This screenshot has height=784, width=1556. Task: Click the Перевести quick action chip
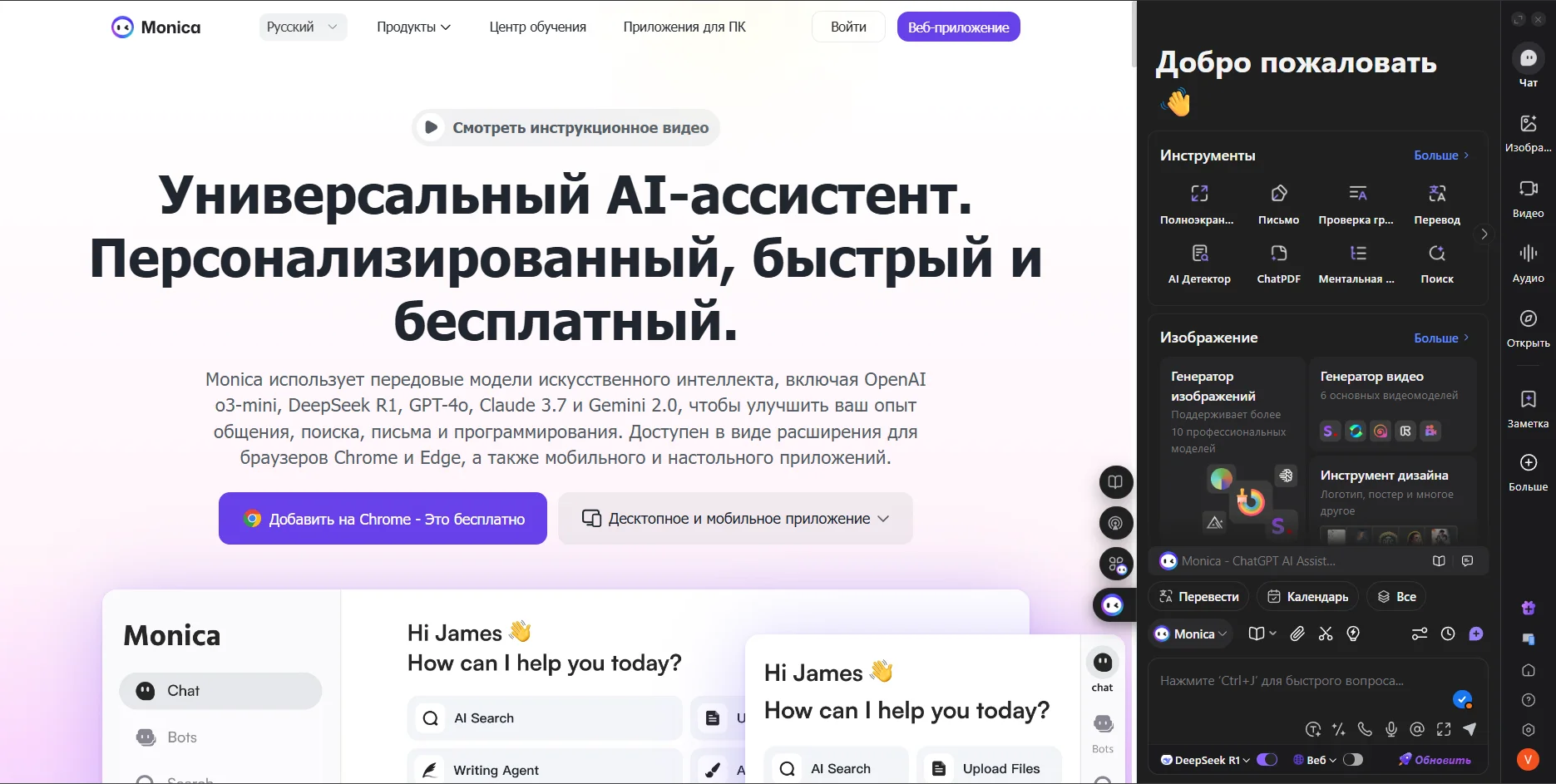coord(1199,596)
